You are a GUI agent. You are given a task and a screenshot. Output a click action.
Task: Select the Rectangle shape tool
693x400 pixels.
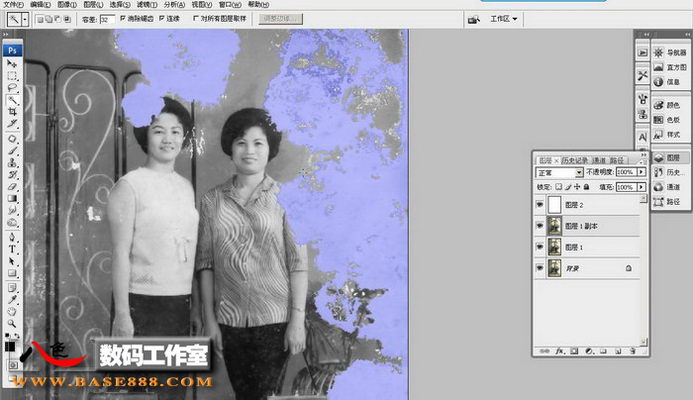click(x=12, y=273)
